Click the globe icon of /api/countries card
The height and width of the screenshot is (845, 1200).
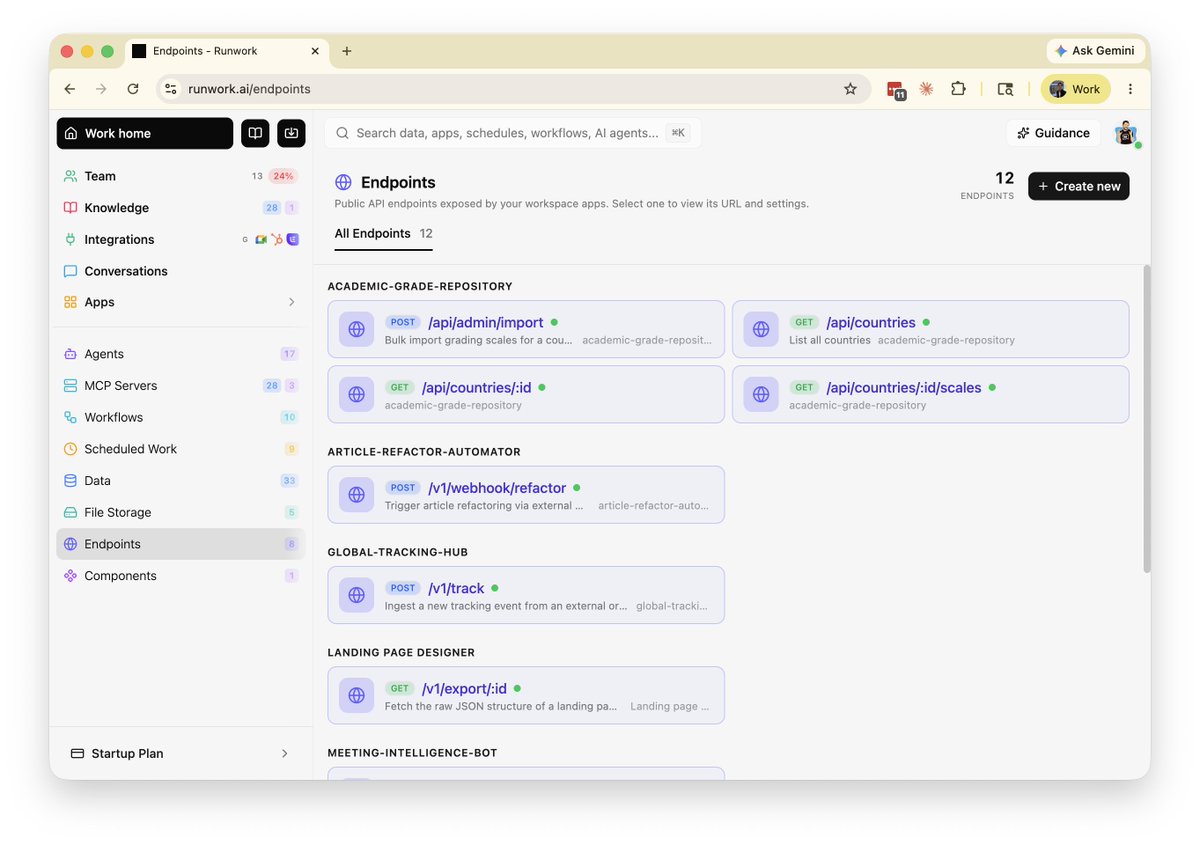click(761, 329)
